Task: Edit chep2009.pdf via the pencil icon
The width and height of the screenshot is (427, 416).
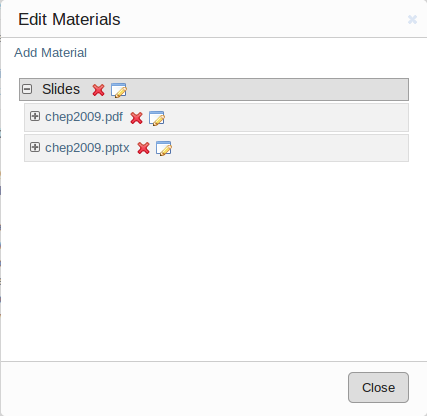Action: (157, 118)
